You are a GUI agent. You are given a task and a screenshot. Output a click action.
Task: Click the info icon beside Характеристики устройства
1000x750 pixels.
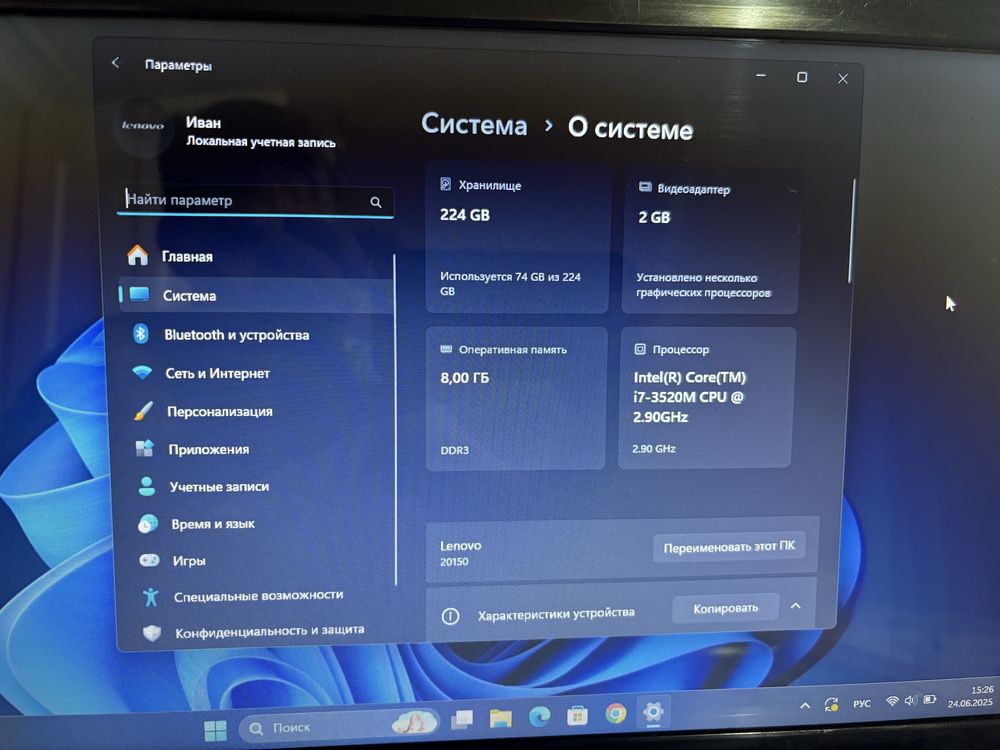click(450, 616)
